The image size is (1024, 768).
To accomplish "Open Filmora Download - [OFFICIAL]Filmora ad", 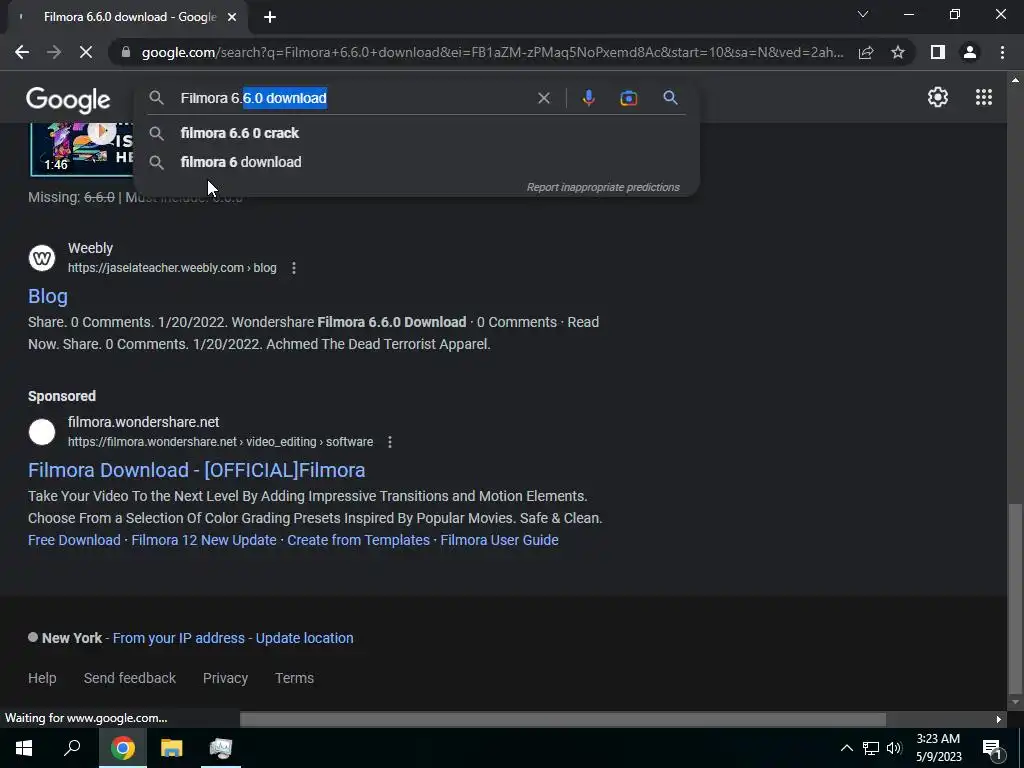I will [197, 470].
